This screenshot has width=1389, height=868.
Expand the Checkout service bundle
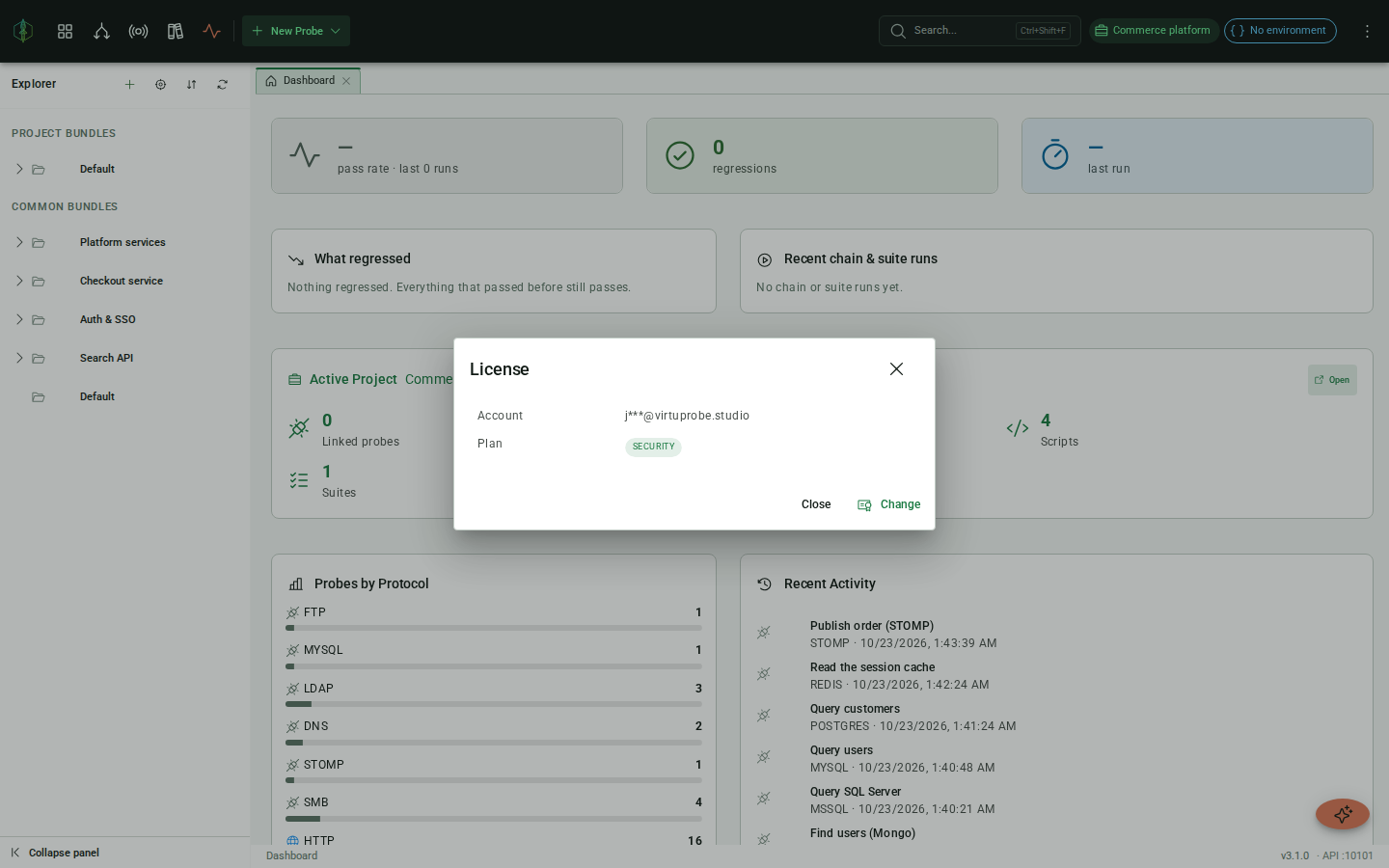click(x=19, y=281)
